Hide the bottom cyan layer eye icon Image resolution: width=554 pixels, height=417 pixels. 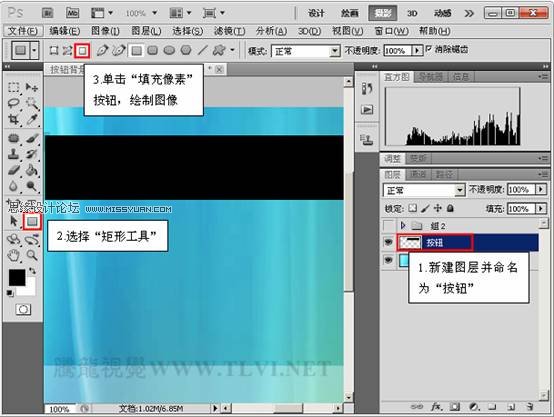(388, 260)
